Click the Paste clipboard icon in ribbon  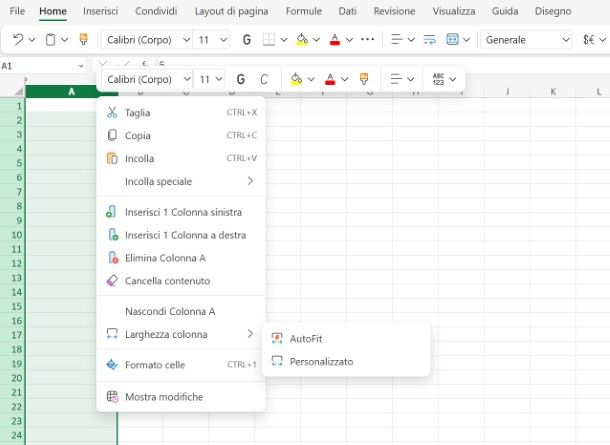51,40
